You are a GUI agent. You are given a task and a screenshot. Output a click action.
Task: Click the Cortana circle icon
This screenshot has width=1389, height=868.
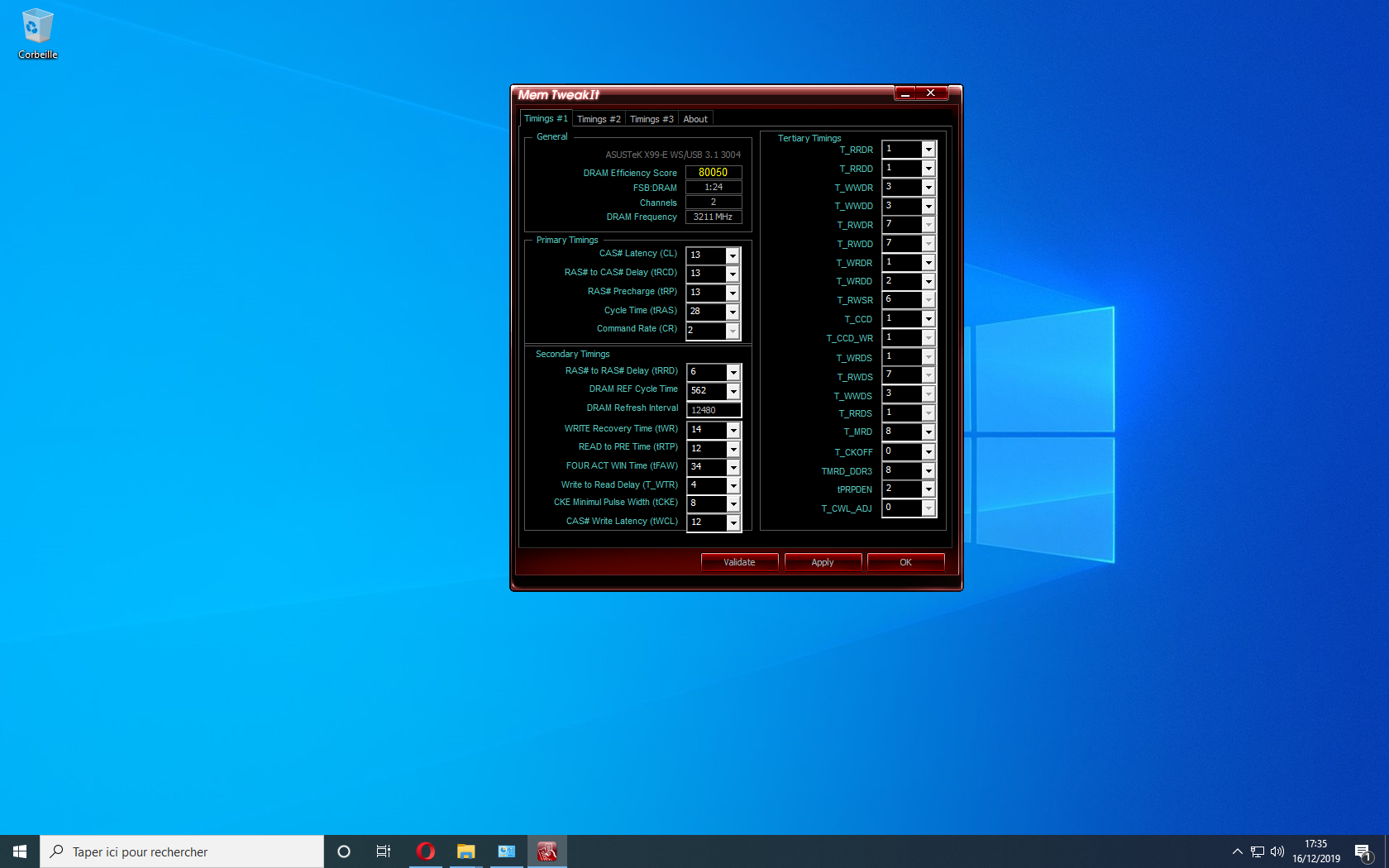point(344,851)
